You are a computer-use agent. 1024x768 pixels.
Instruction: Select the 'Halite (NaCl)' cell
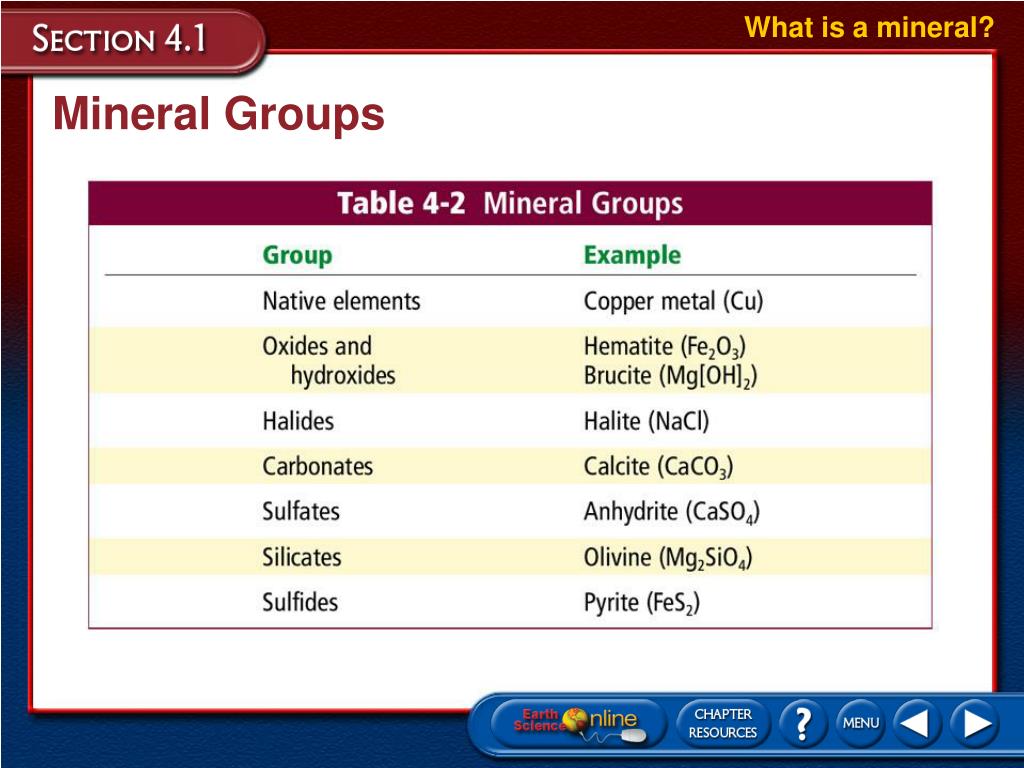[647, 421]
